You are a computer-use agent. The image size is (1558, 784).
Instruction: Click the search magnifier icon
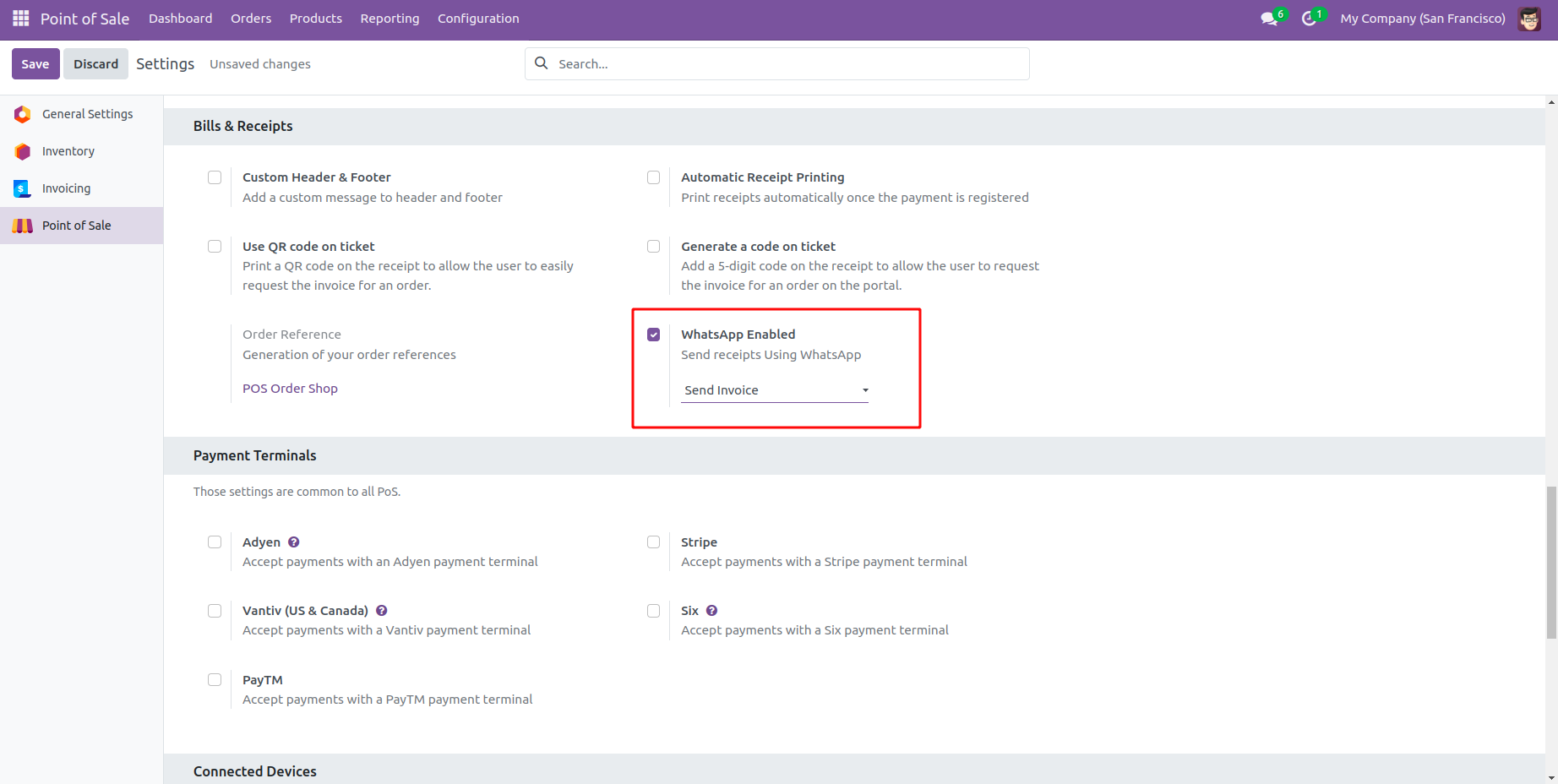[x=542, y=63]
